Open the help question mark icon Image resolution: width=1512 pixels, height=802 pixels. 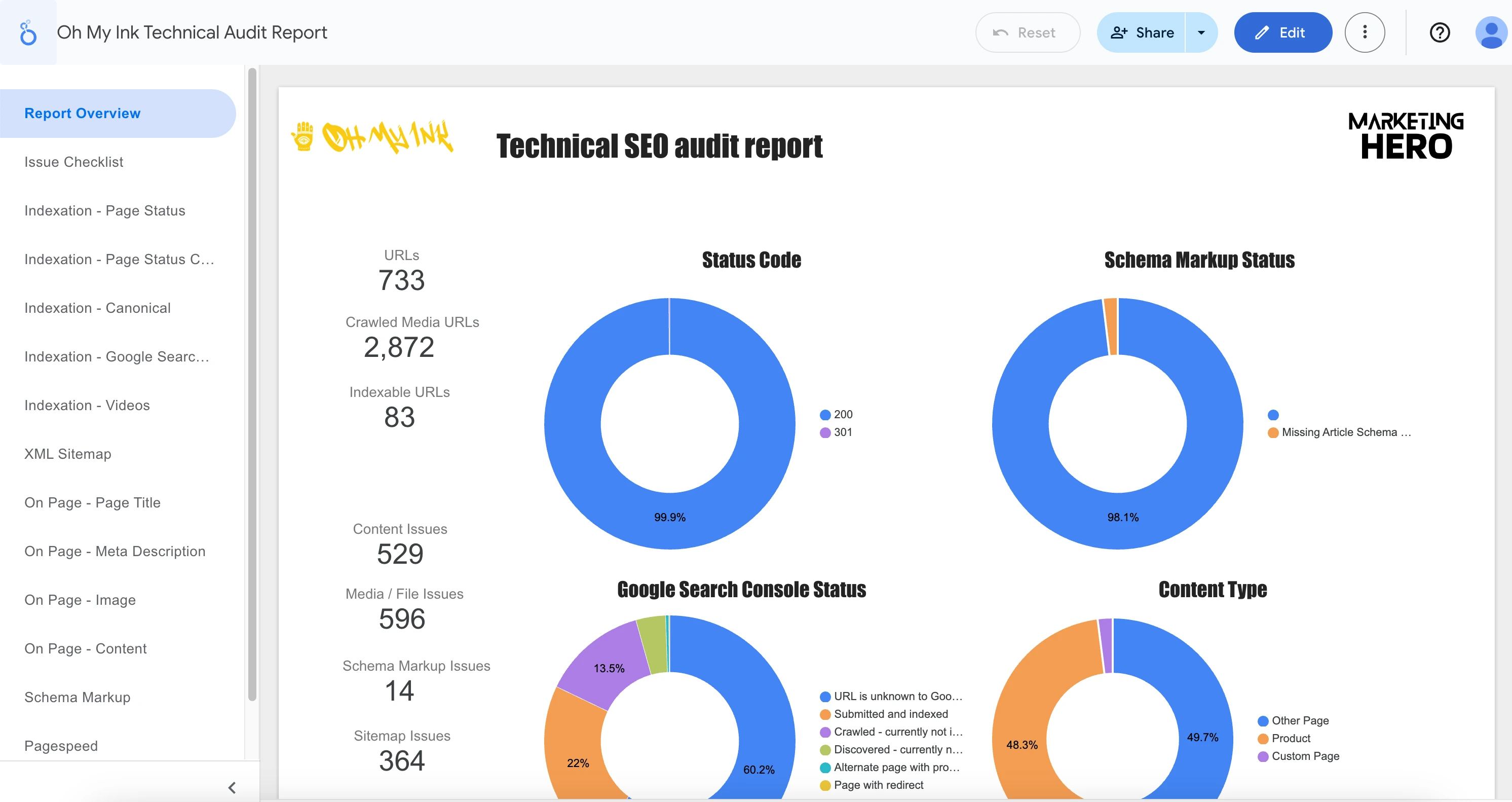pos(1439,32)
